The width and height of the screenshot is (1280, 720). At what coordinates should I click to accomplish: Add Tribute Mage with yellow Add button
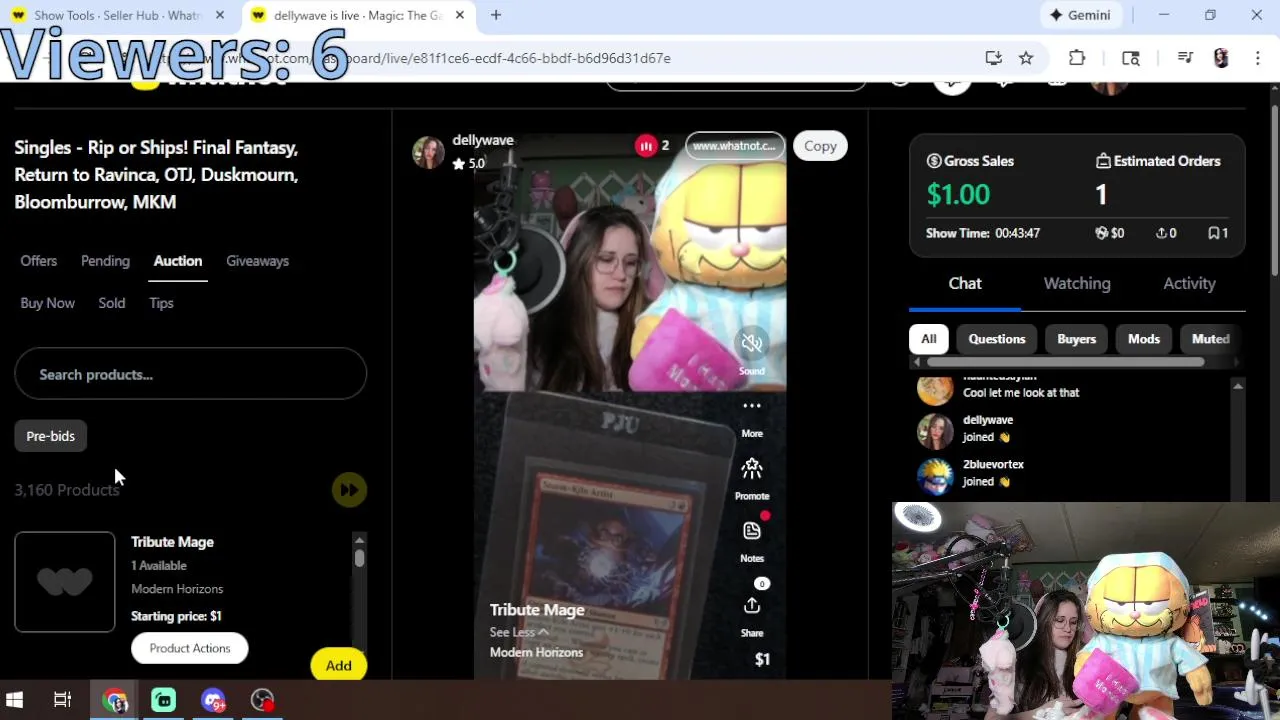(x=338, y=666)
